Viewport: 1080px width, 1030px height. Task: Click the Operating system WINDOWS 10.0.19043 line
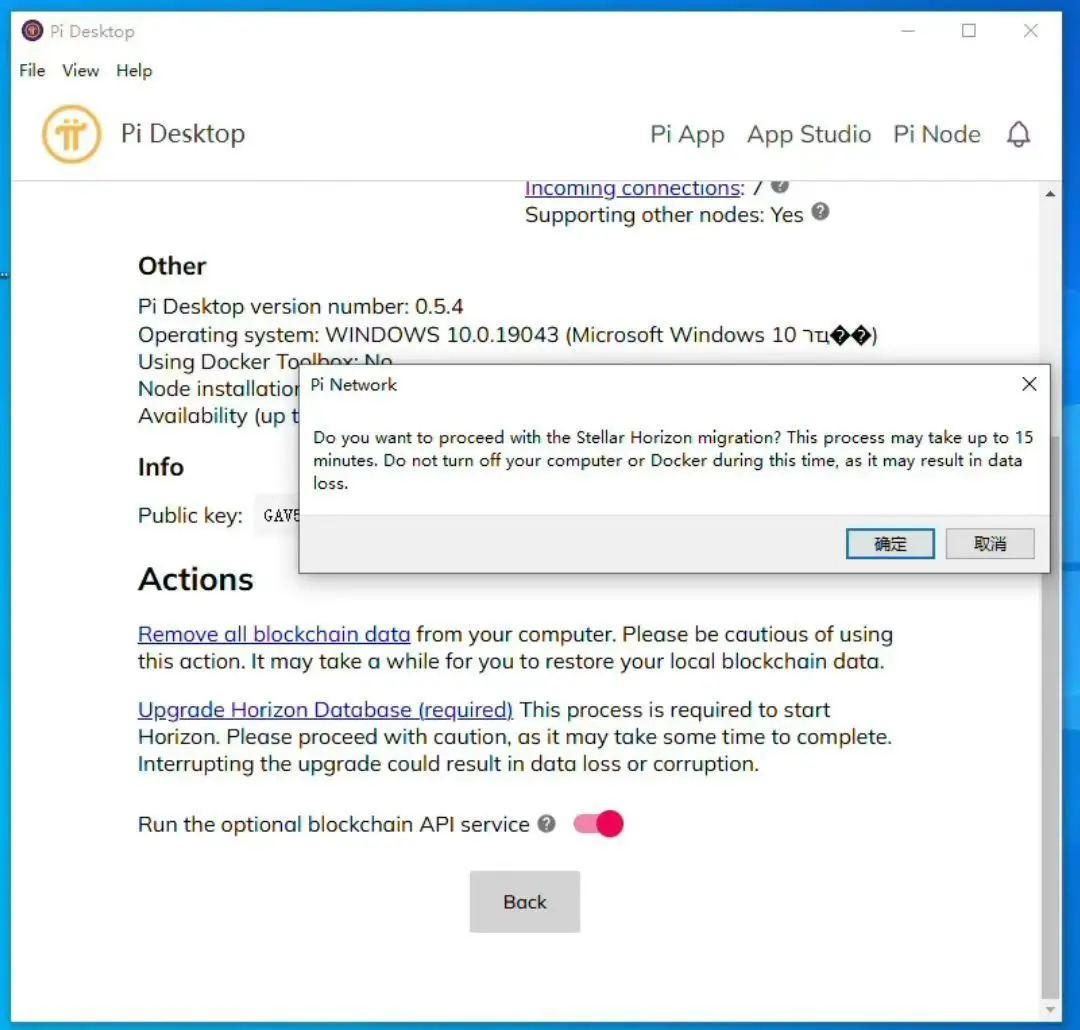coord(507,335)
